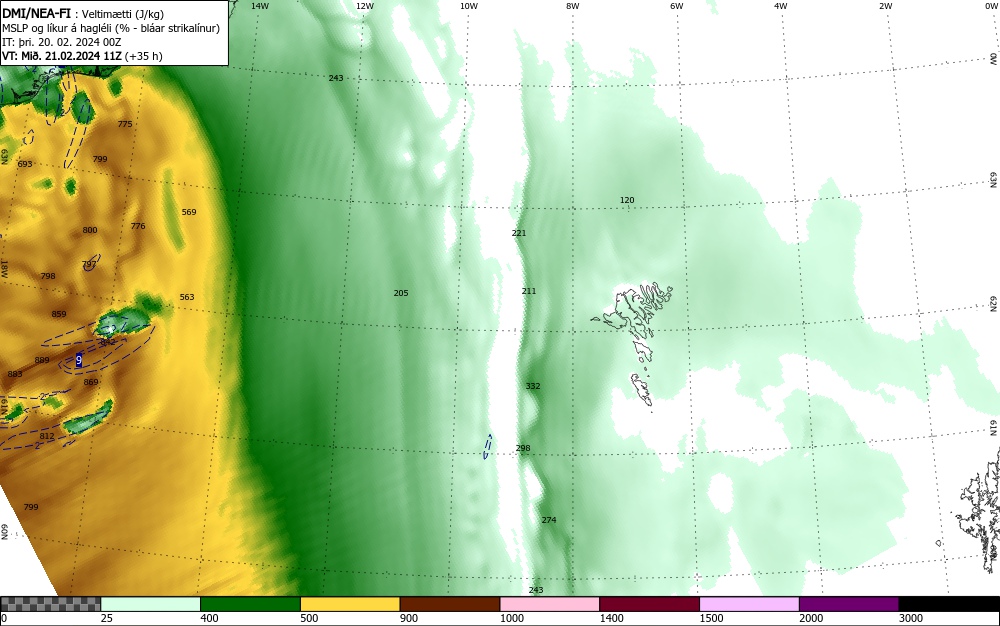Click legend scale number 1000

pos(511,618)
